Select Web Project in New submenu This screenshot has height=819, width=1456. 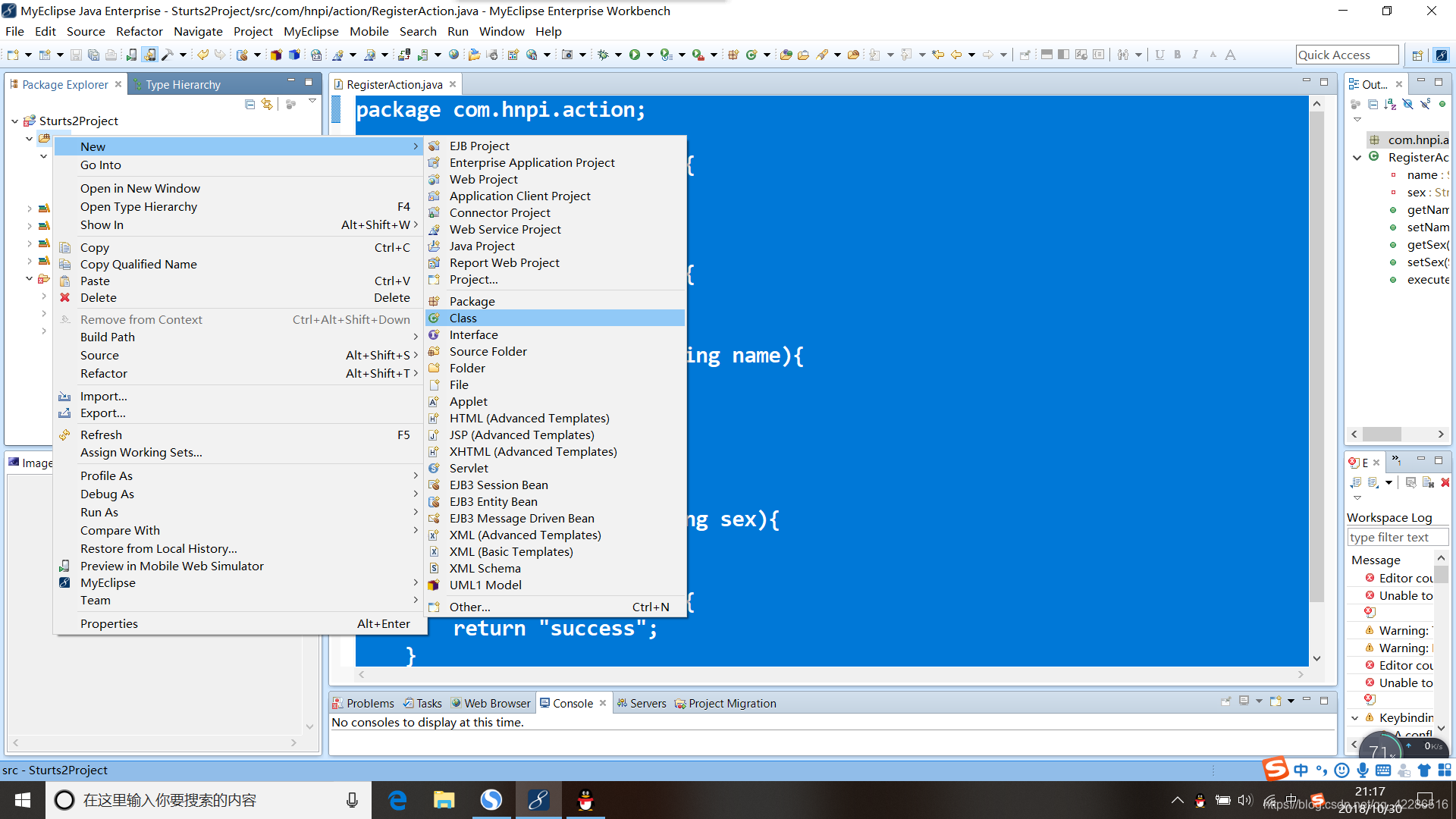tap(556, 179)
